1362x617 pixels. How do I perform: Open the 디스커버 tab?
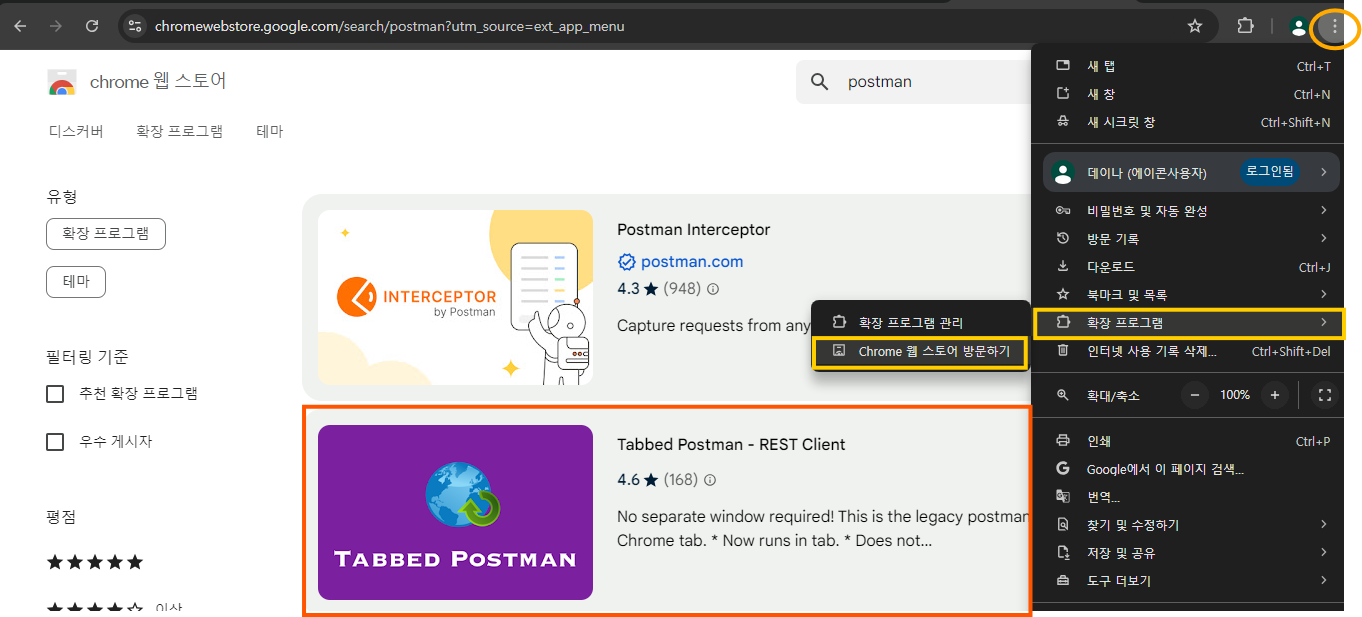coord(76,131)
